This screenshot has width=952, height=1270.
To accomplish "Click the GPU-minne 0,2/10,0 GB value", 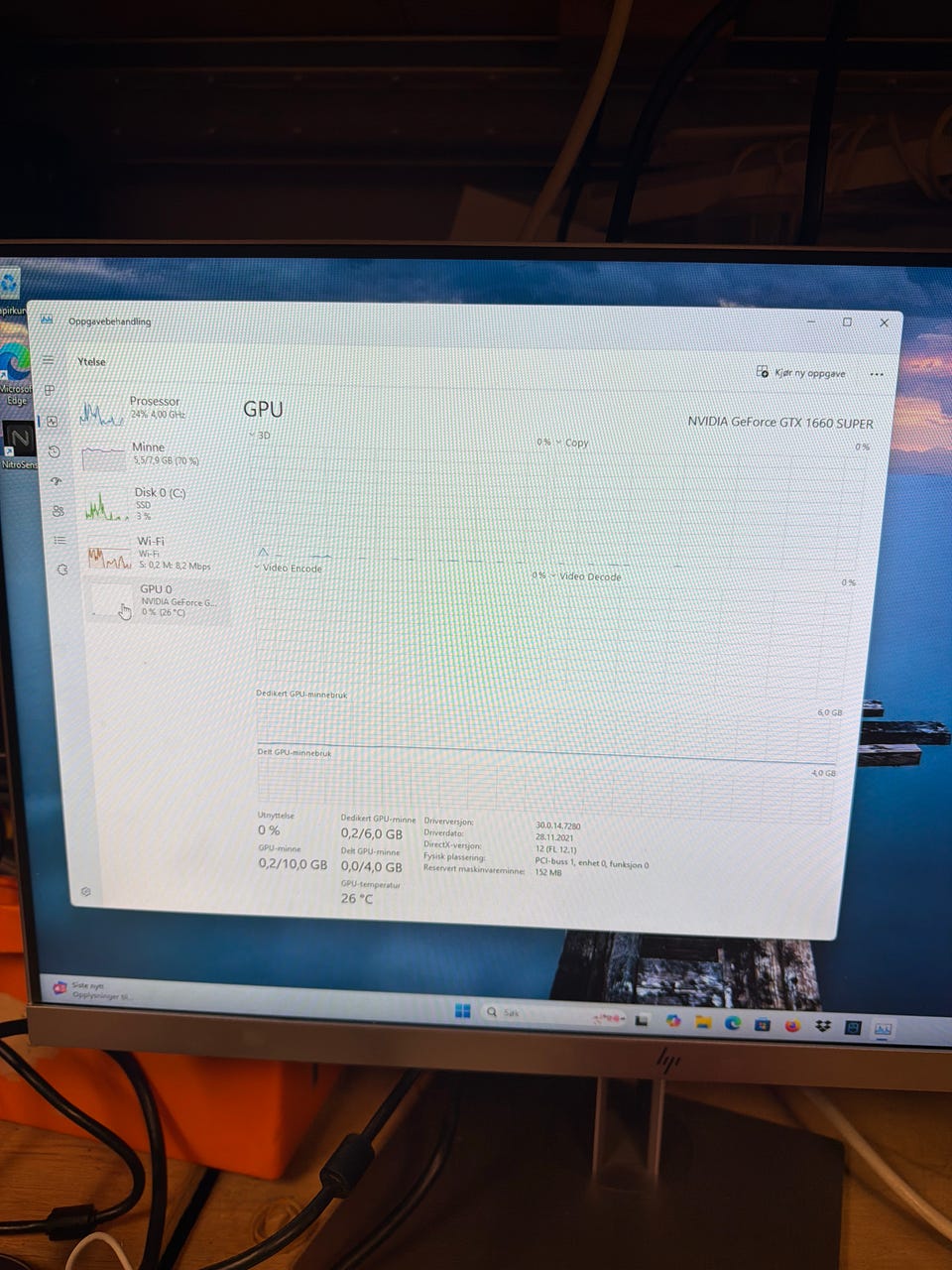I will coord(293,864).
